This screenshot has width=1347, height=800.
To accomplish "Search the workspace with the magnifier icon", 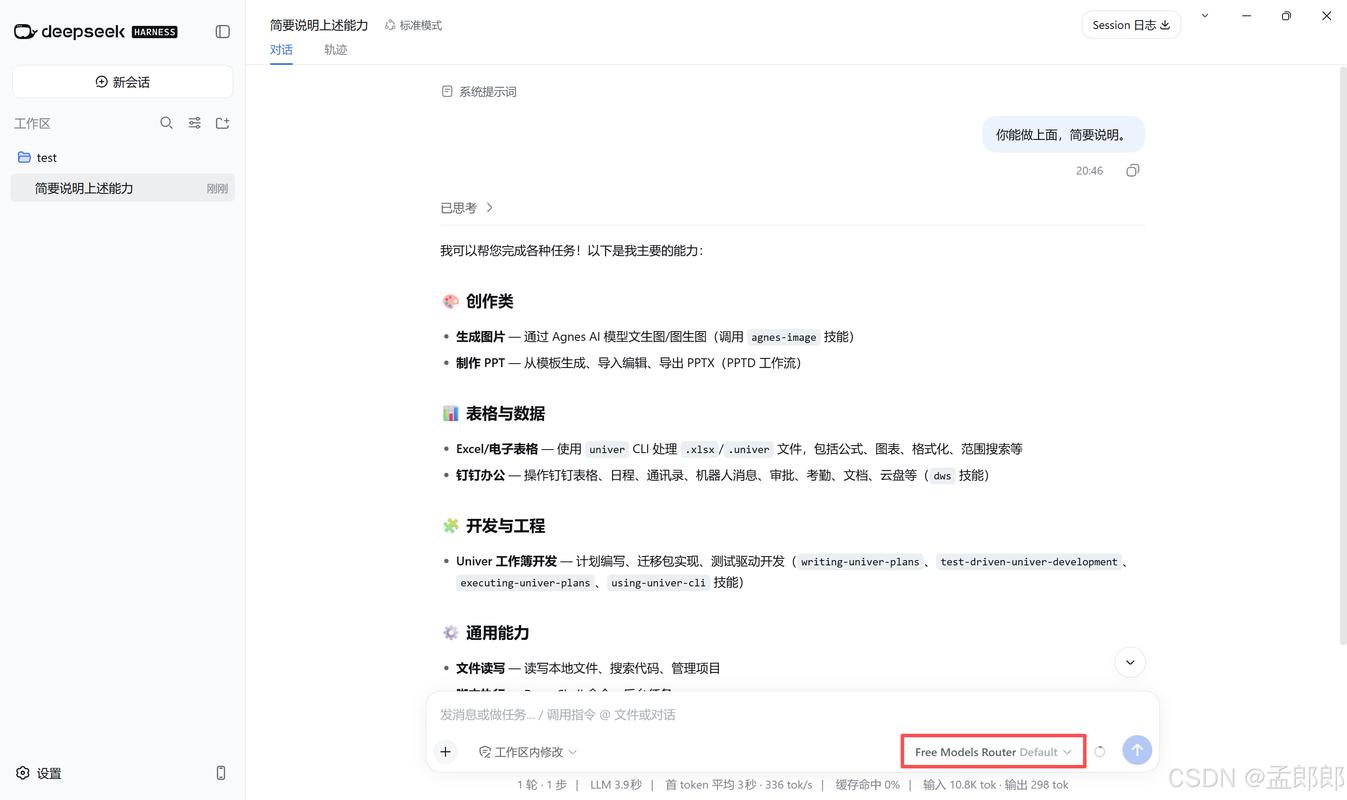I will (x=167, y=123).
